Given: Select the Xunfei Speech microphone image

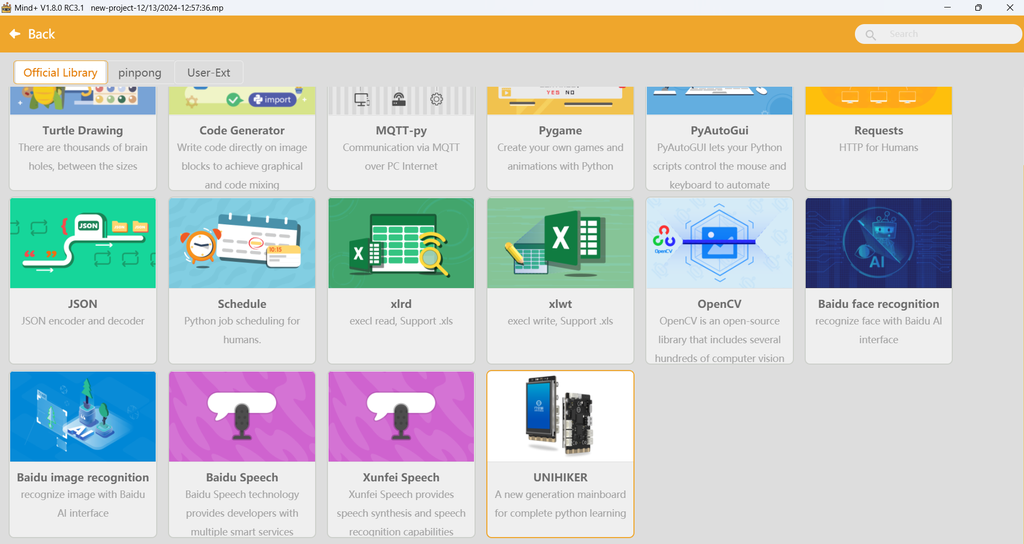Looking at the screenshot, I should [401, 417].
